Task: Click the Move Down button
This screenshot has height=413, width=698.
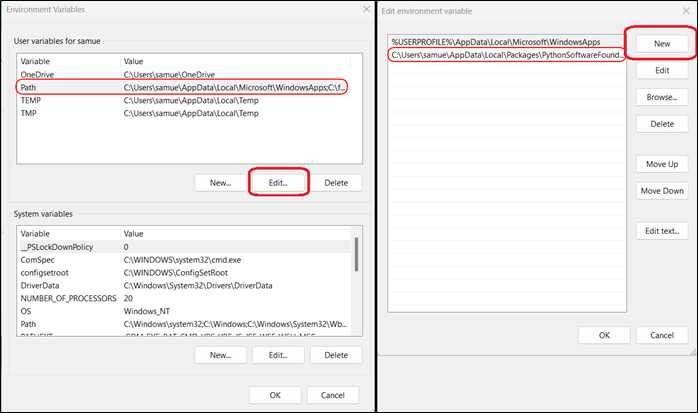Action: pyautogui.click(x=662, y=190)
